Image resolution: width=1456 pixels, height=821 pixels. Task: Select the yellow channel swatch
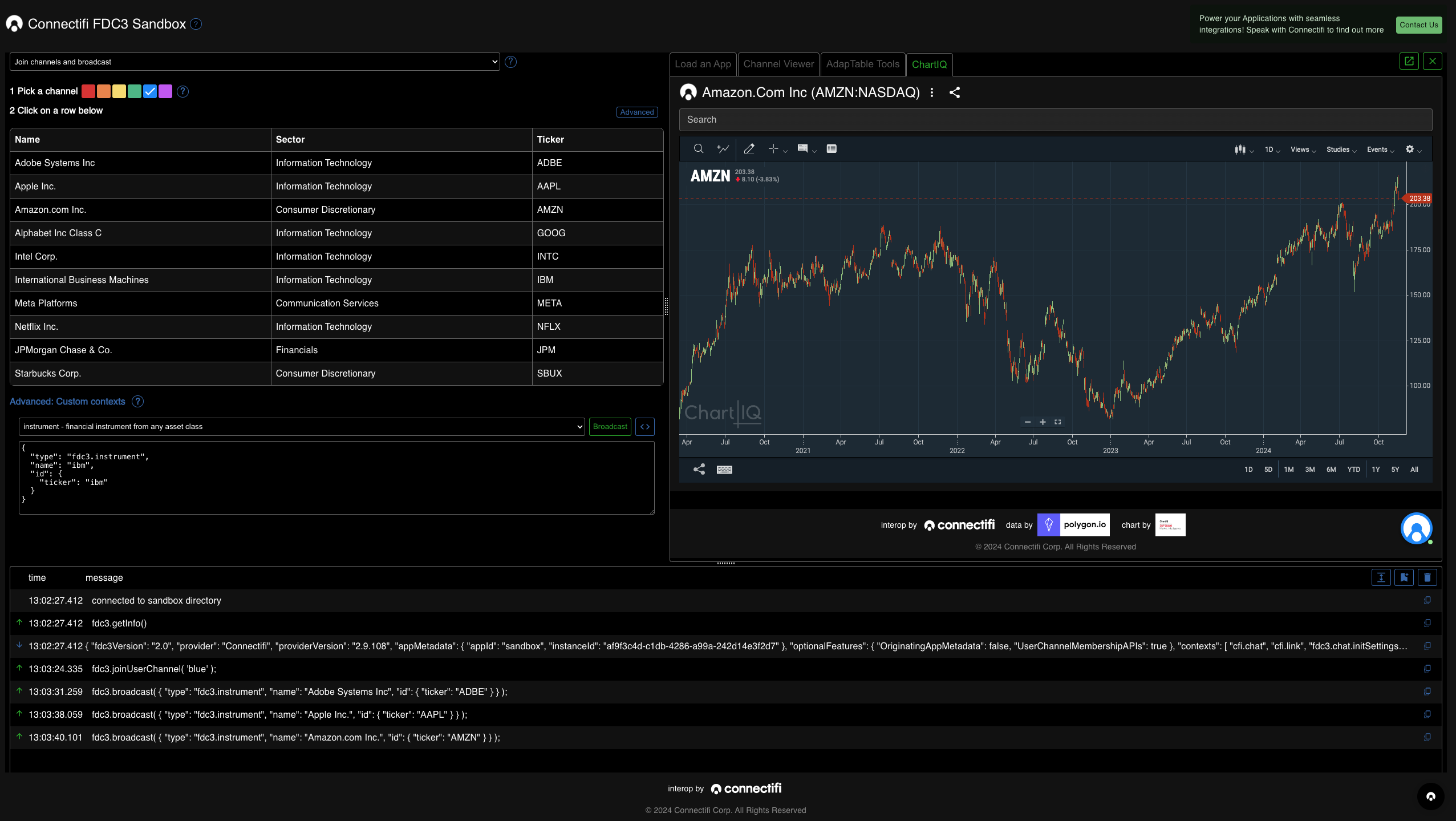pos(119,91)
